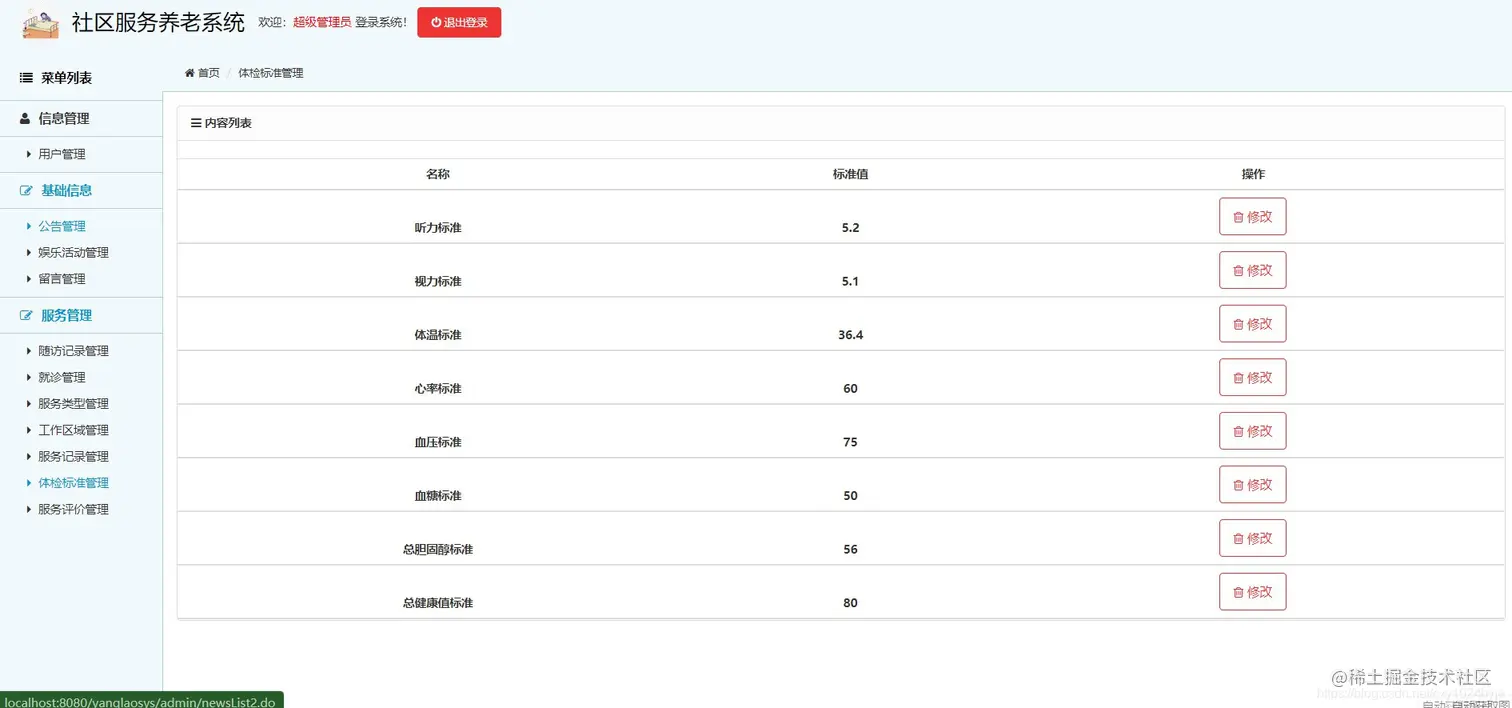Click the value 80 cell

pos(850,603)
